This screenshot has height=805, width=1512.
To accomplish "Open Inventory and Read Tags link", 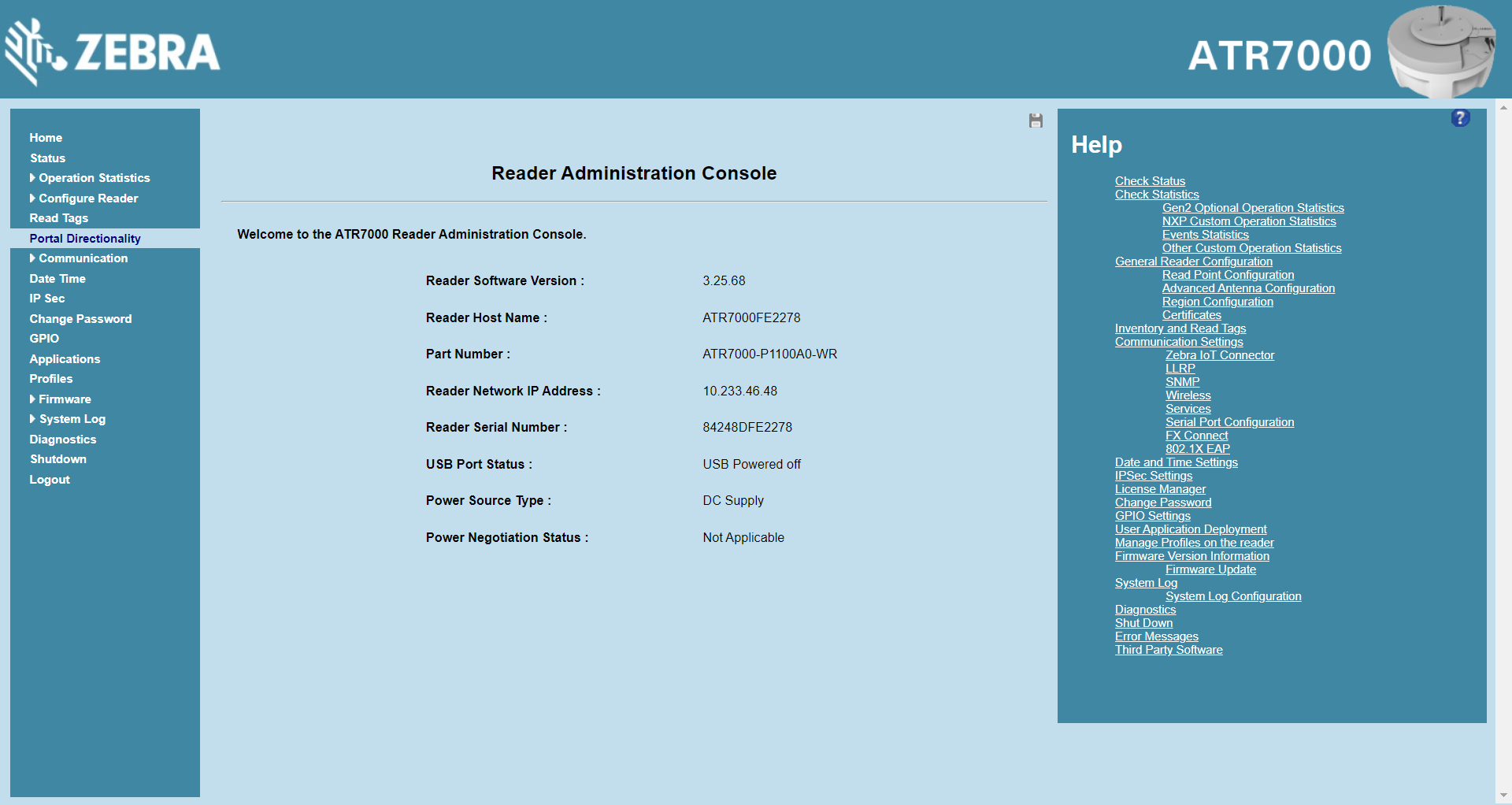I will [1180, 328].
